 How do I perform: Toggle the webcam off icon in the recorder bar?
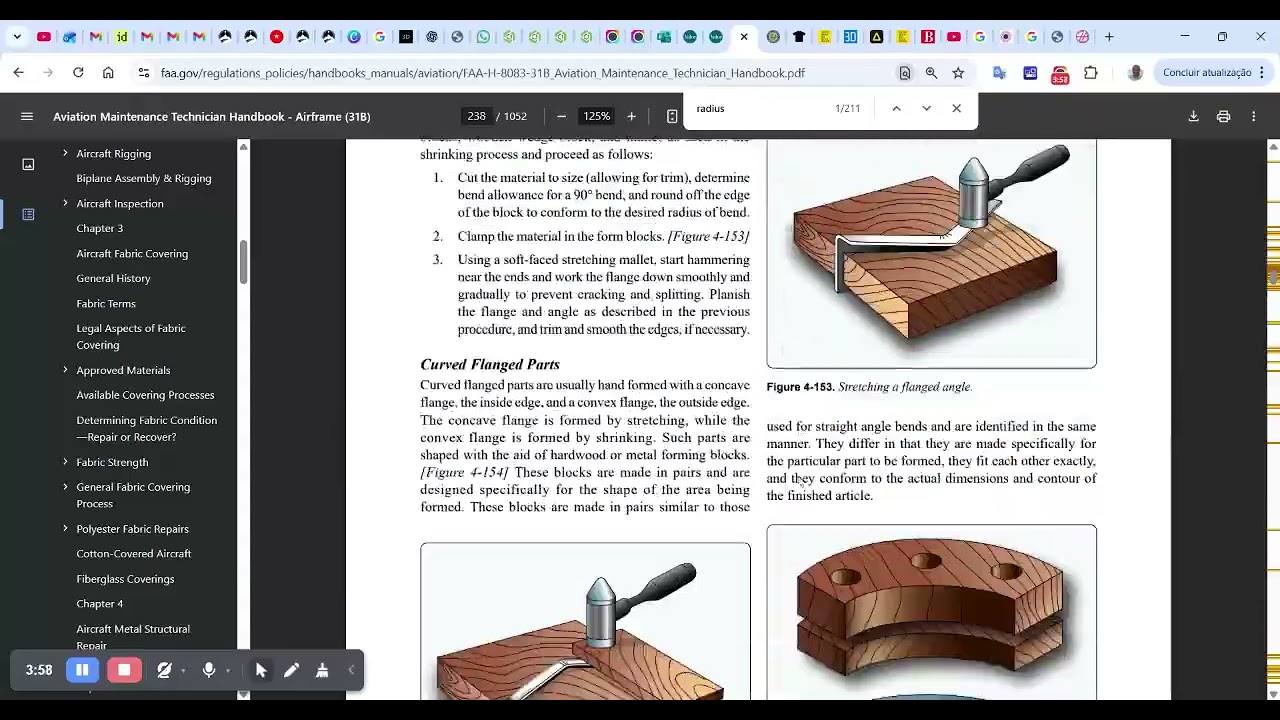164,670
